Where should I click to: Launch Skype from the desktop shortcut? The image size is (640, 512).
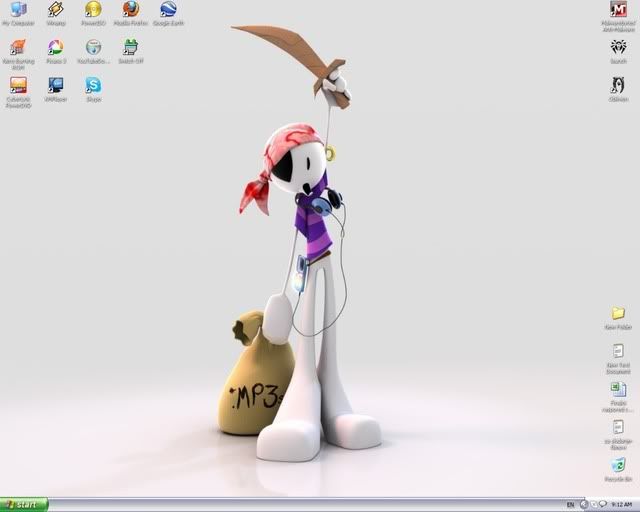click(x=93, y=86)
